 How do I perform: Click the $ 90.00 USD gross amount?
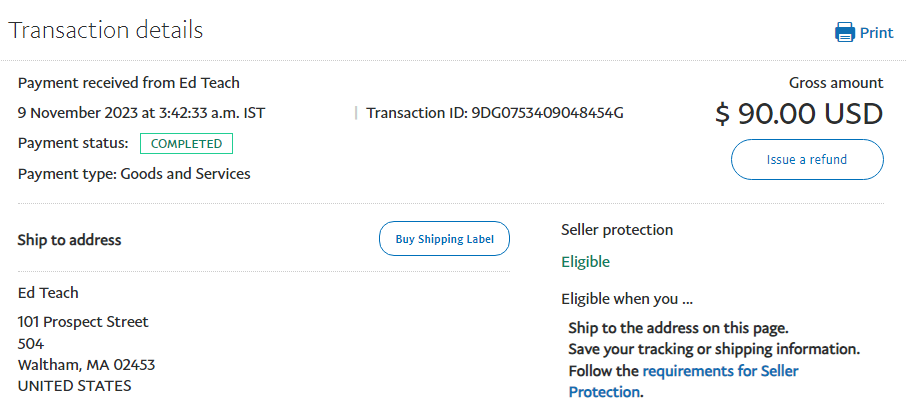click(x=799, y=113)
